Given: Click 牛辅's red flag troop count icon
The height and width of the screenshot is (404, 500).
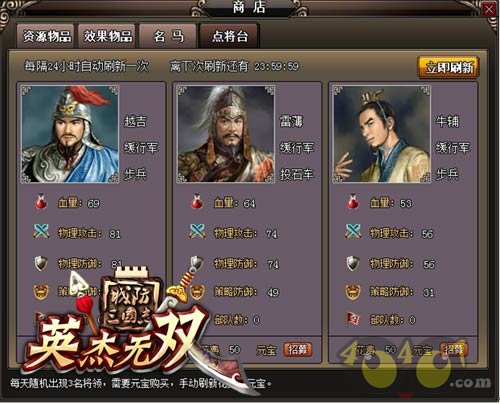Looking at the screenshot, I should tap(353, 319).
